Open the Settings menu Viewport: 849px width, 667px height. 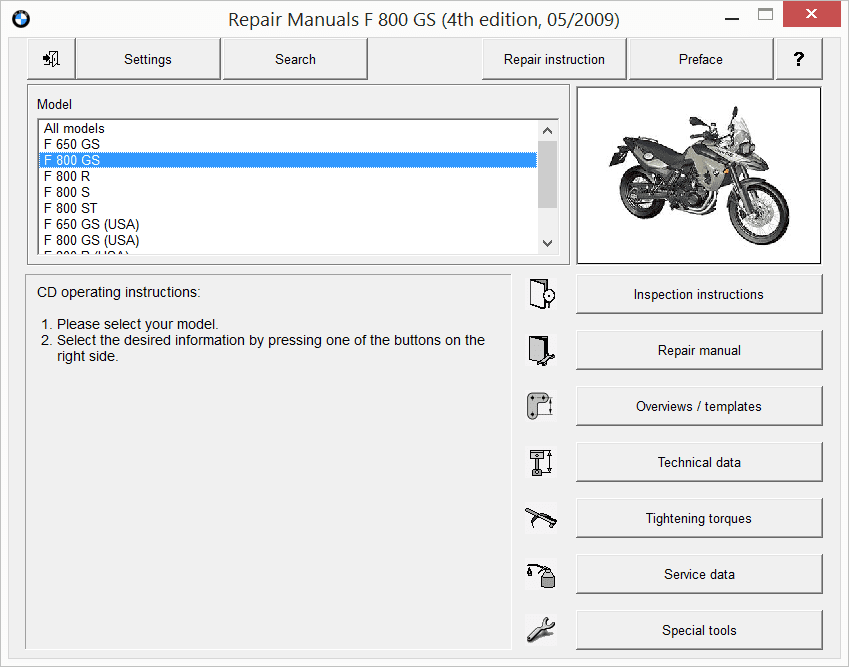[x=148, y=60]
